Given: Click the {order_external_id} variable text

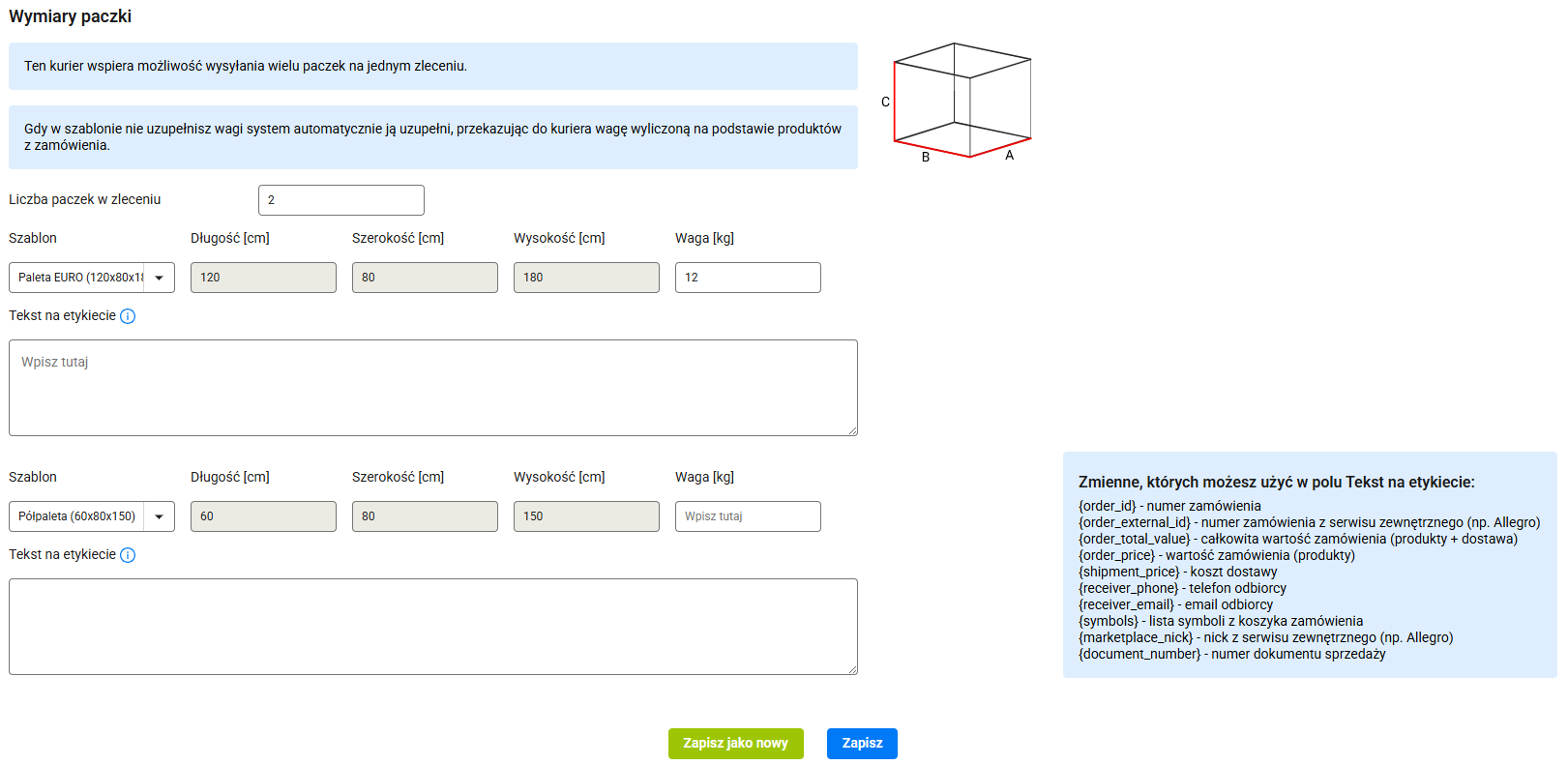Looking at the screenshot, I should pos(1135,522).
